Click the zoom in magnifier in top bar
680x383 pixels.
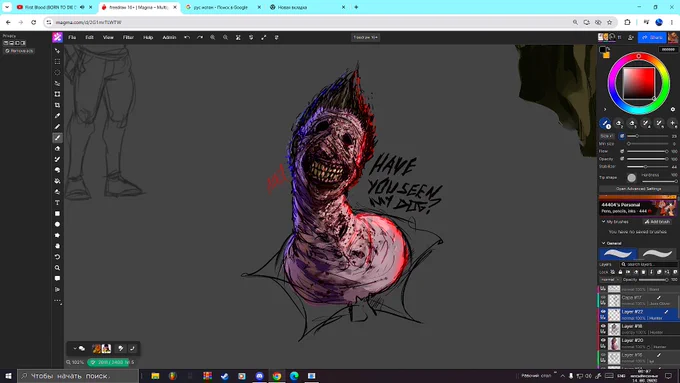click(x=212, y=37)
